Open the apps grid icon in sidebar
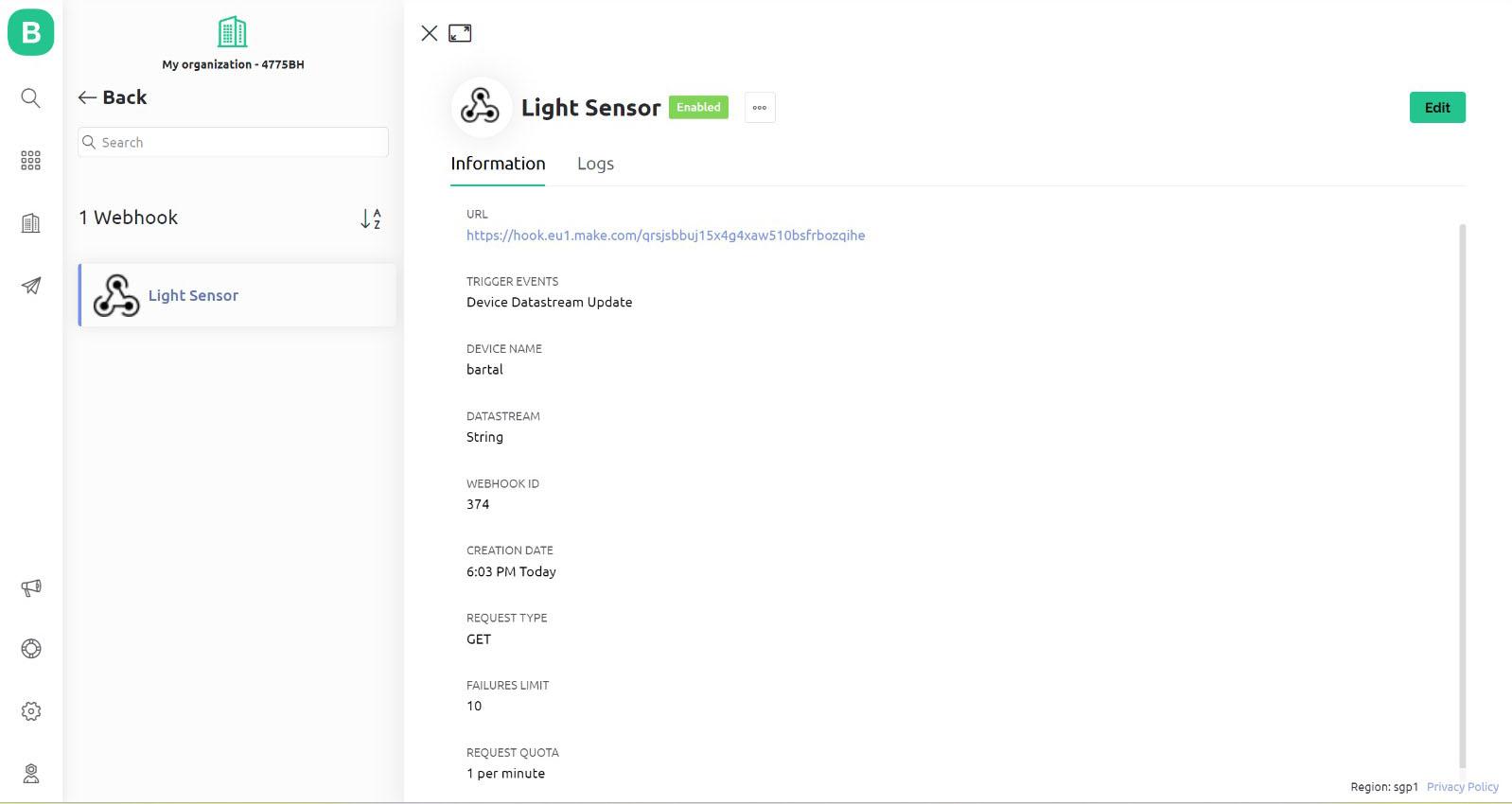This screenshot has height=804, width=1512. [31, 160]
